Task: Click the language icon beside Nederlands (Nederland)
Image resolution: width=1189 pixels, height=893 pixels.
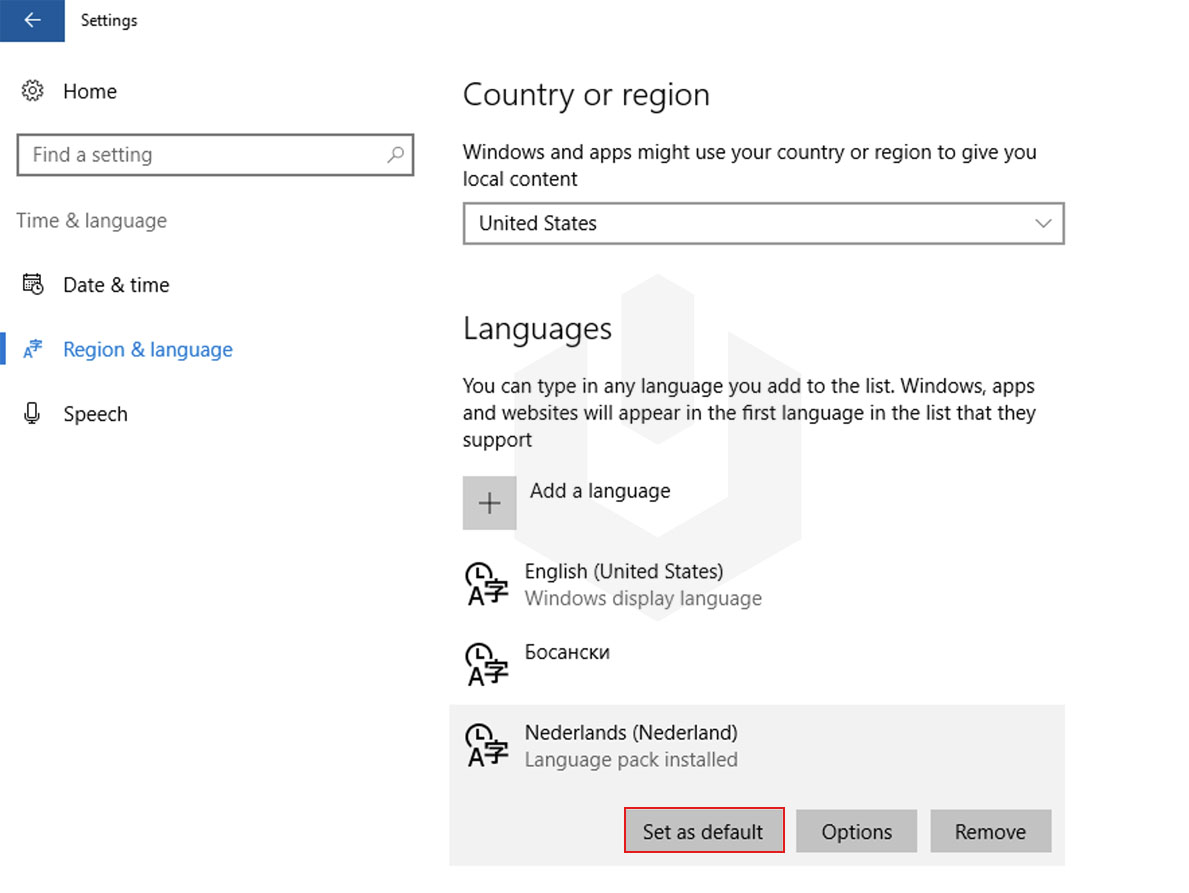Action: pyautogui.click(x=486, y=745)
